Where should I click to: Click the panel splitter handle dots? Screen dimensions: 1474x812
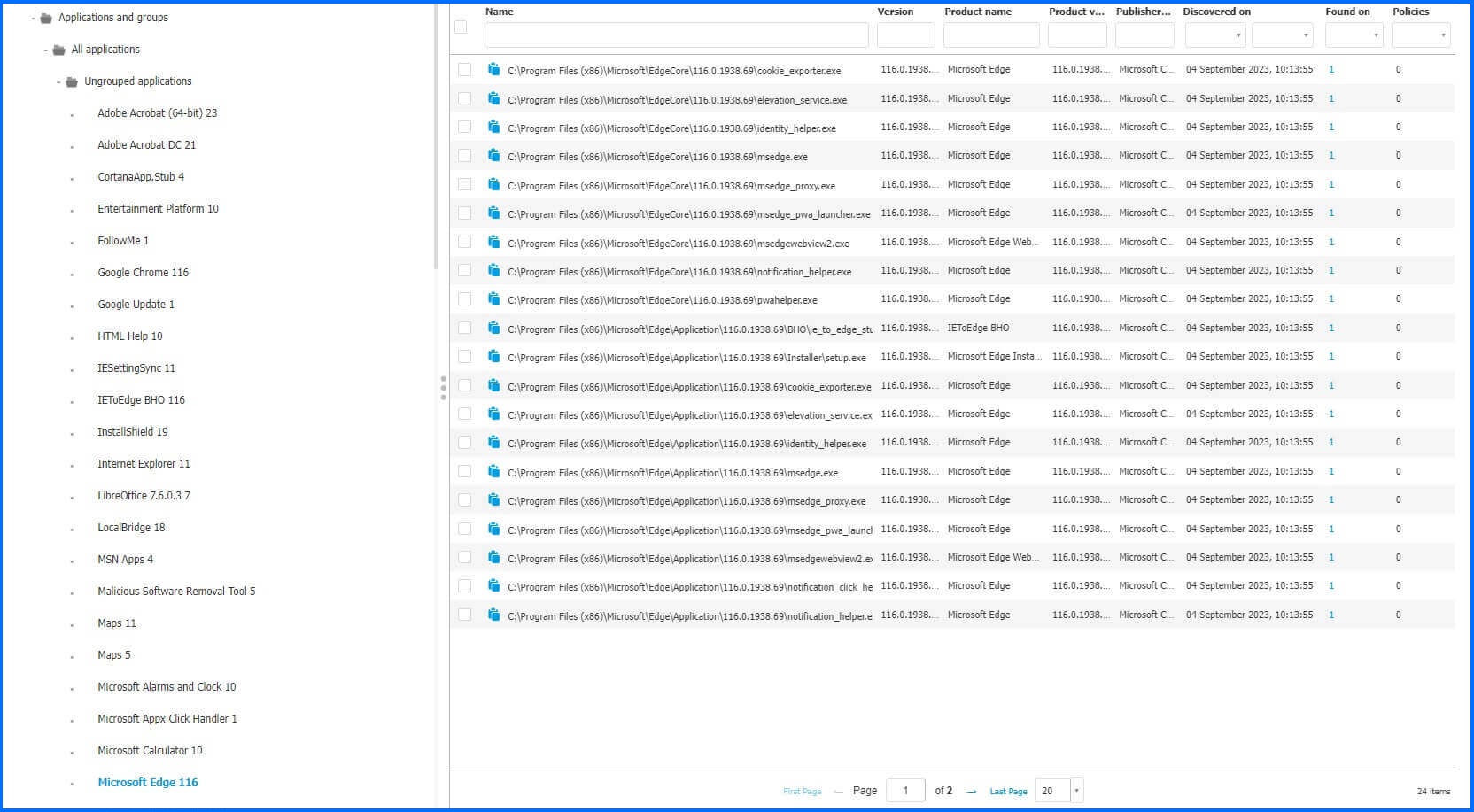(x=443, y=389)
